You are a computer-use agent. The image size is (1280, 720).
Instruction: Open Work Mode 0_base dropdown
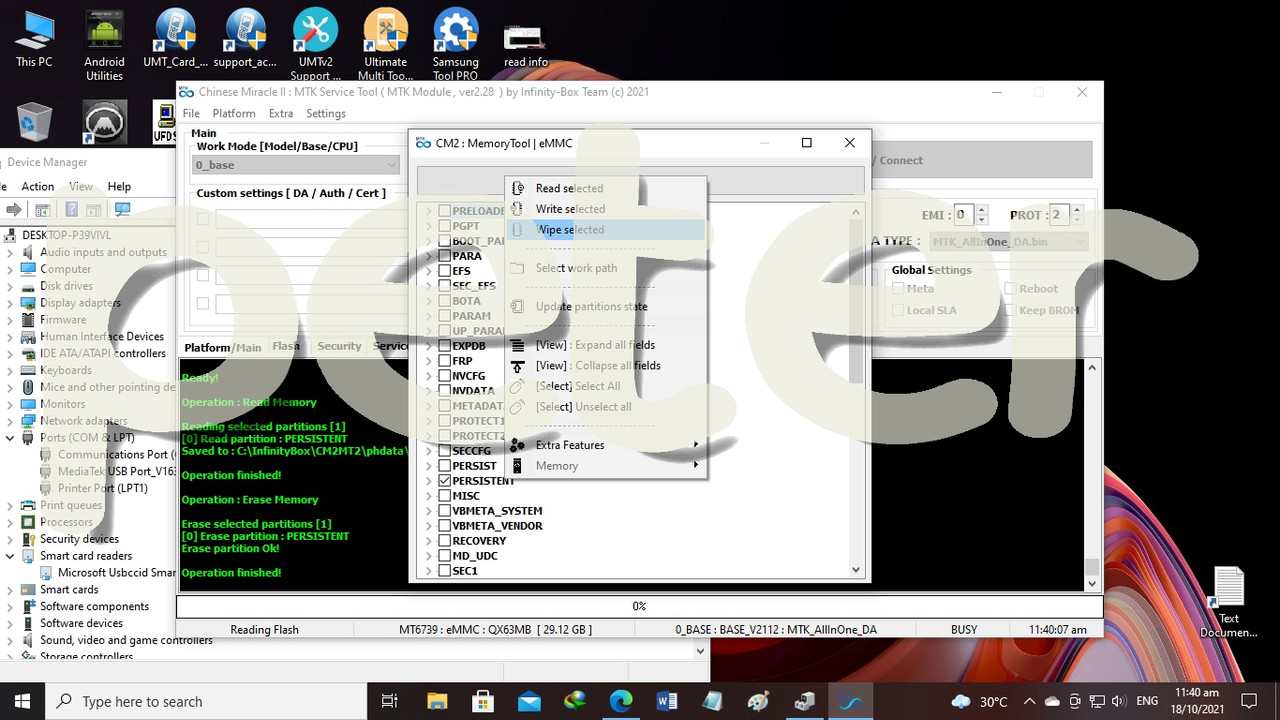[297, 165]
